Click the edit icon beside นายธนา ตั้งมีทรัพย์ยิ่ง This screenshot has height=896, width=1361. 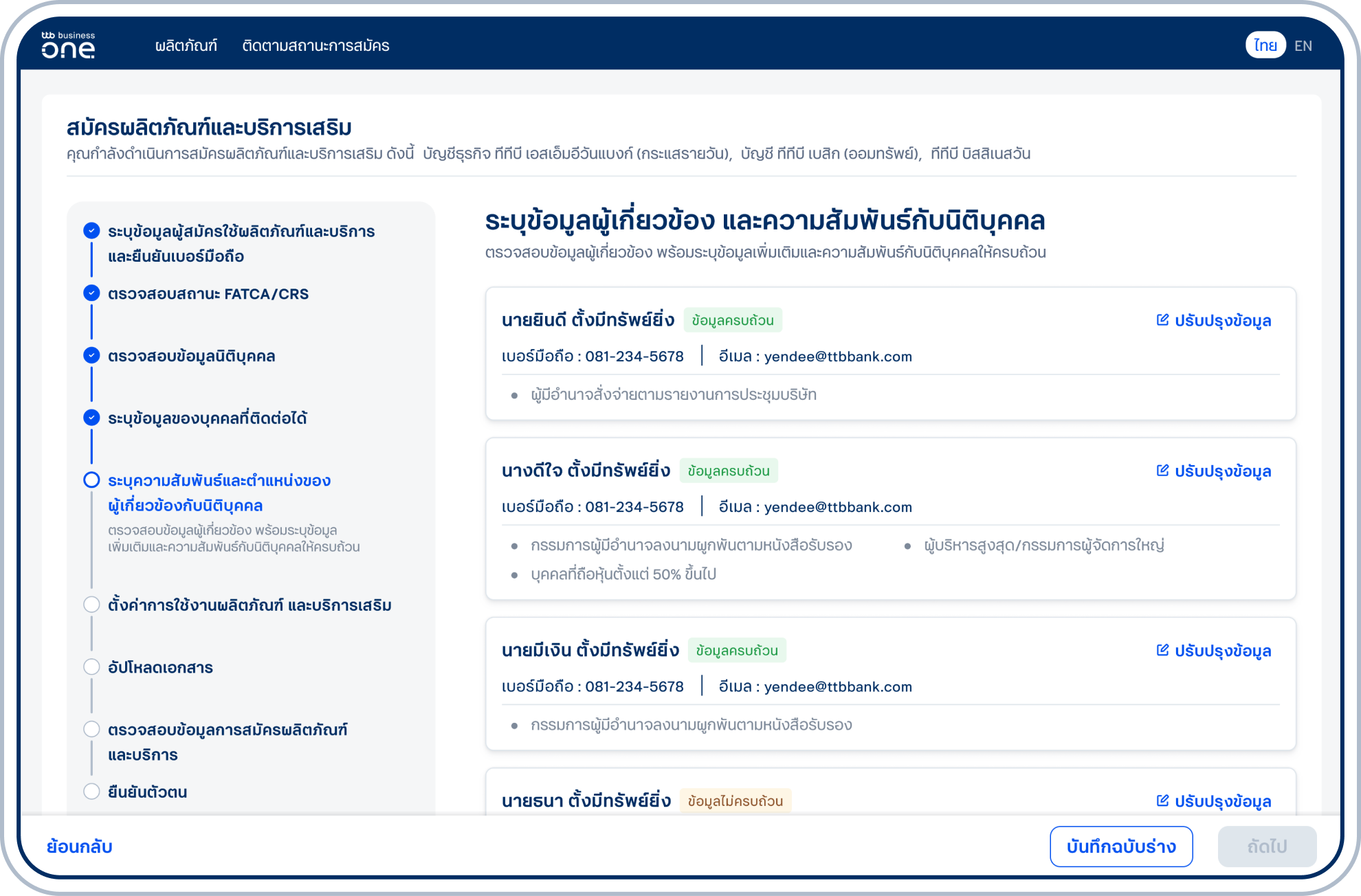pos(1162,800)
